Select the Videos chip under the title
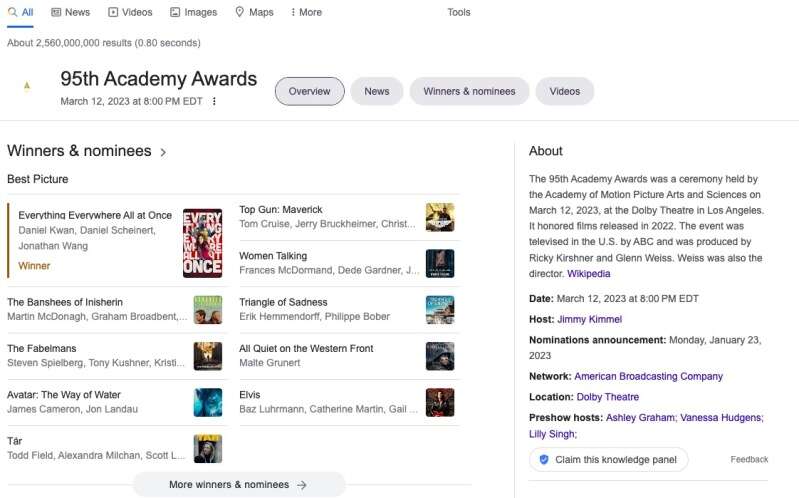 pyautogui.click(x=565, y=91)
